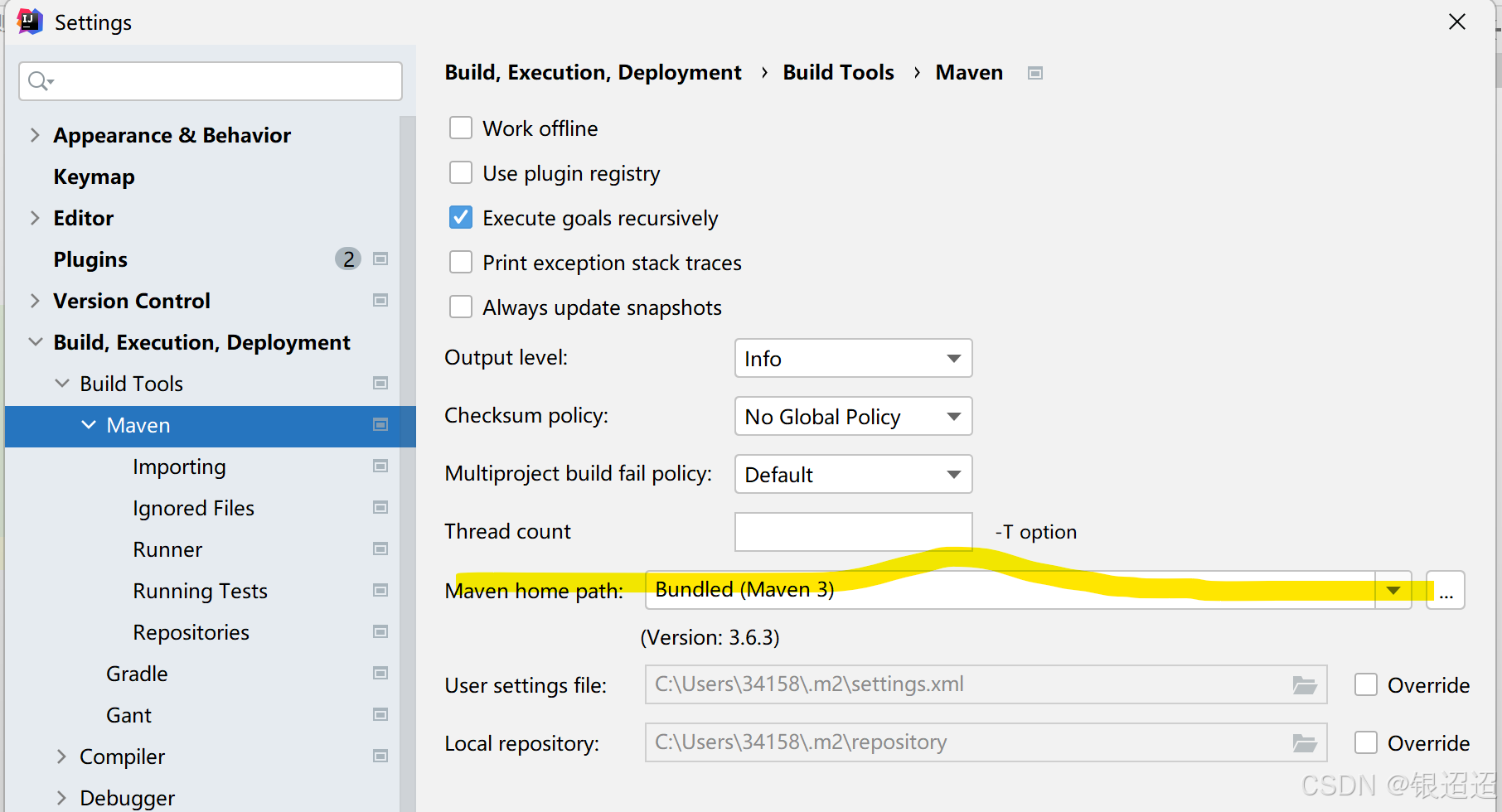Viewport: 1502px width, 812px height.
Task: Click project-level icon beside Compiler
Action: [x=380, y=756]
